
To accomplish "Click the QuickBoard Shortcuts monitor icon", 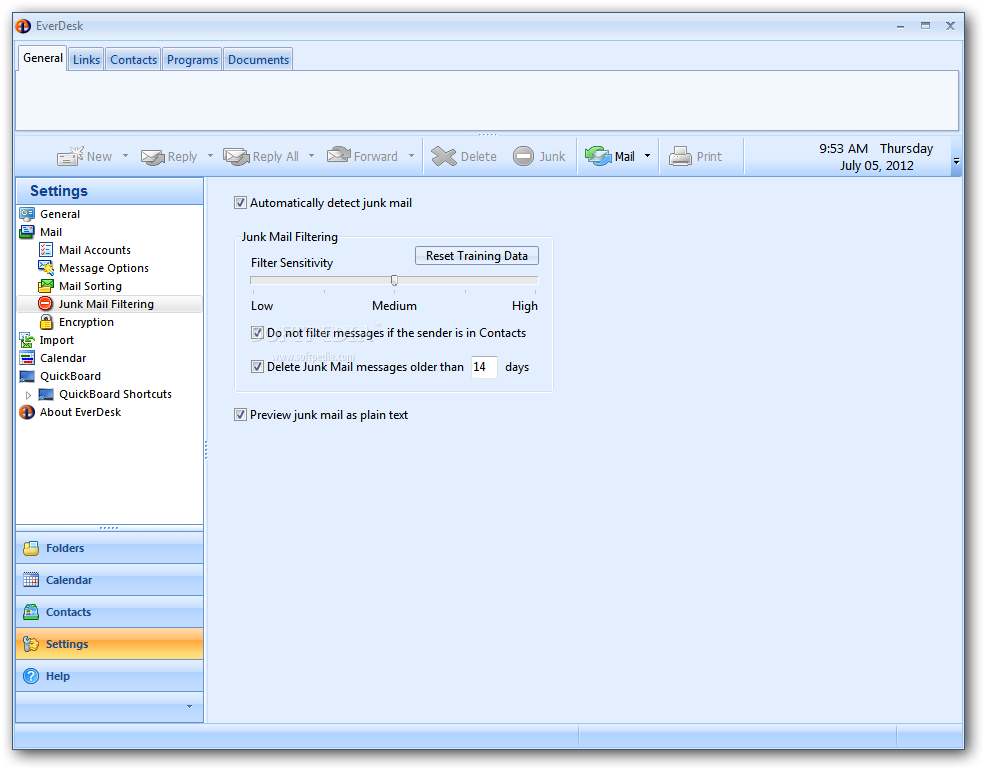I will click(46, 394).
